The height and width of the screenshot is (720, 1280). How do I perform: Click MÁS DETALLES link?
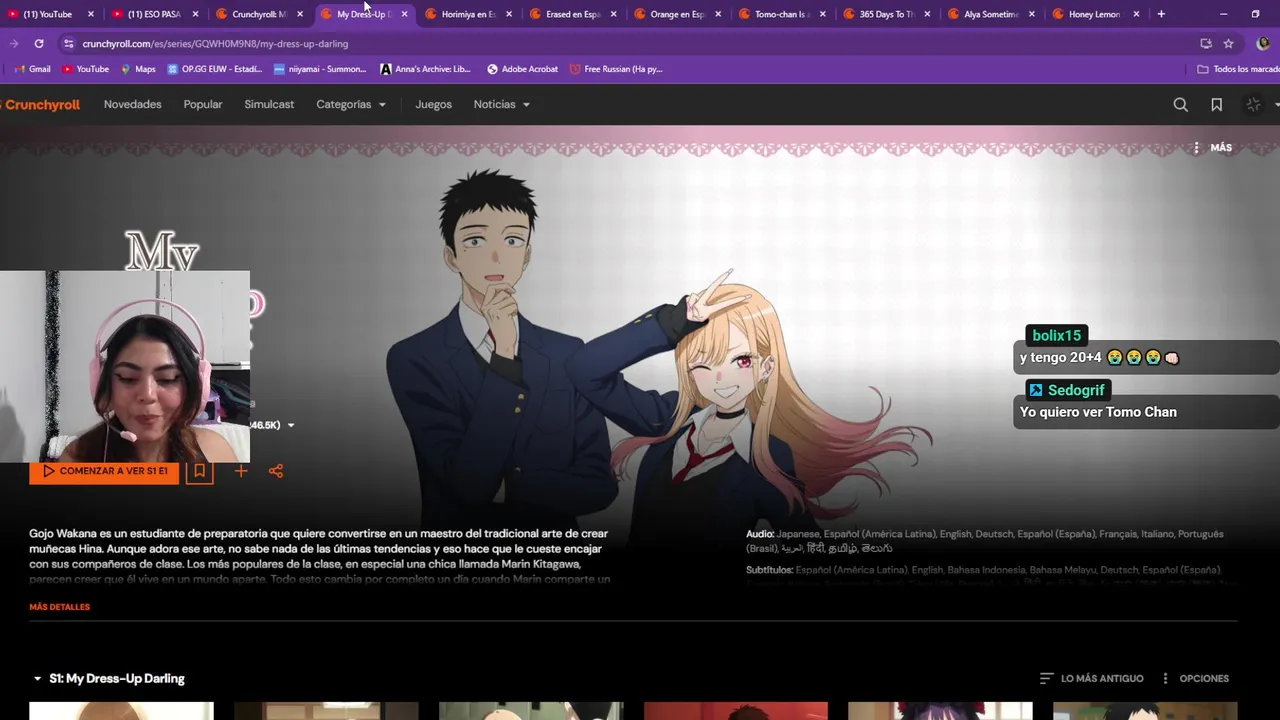point(60,607)
